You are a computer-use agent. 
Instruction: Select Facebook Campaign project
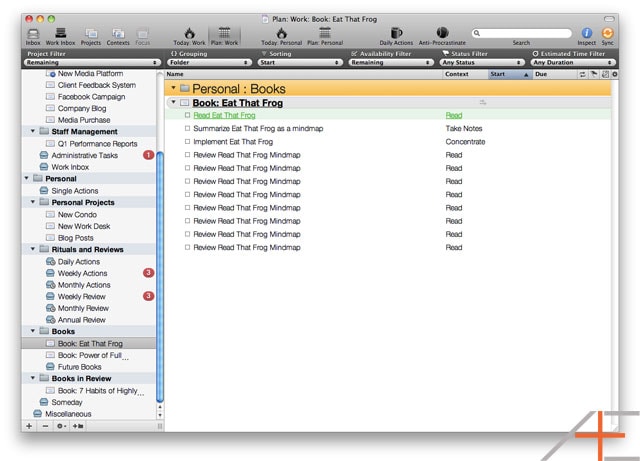[91, 97]
